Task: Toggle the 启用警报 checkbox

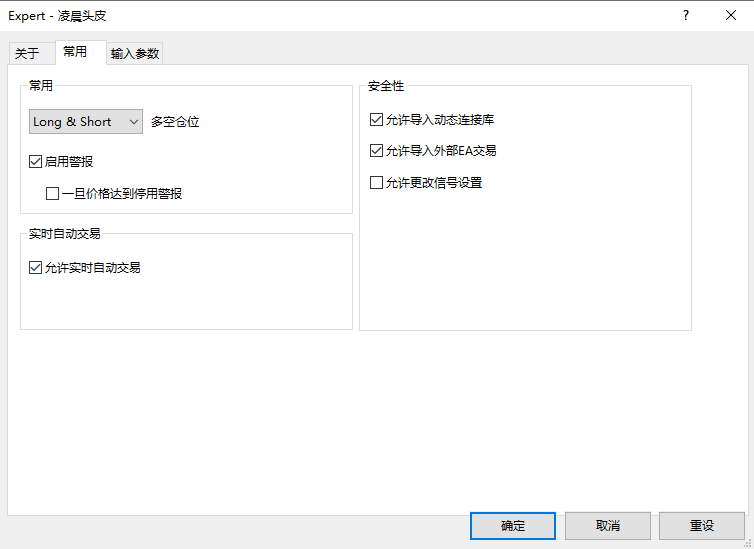Action: (x=36, y=162)
